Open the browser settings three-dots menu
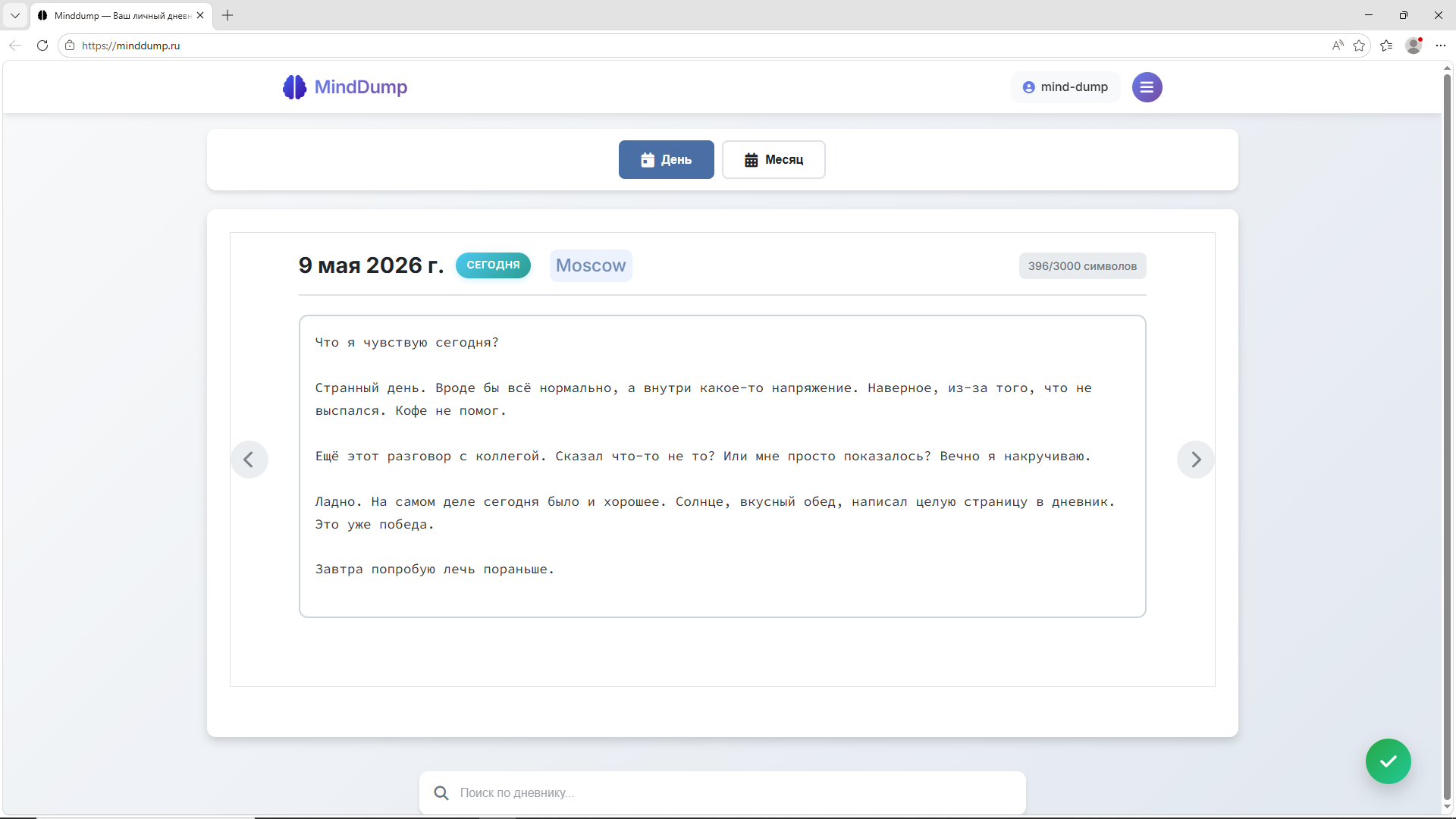The height and width of the screenshot is (819, 1456). [1441, 45]
